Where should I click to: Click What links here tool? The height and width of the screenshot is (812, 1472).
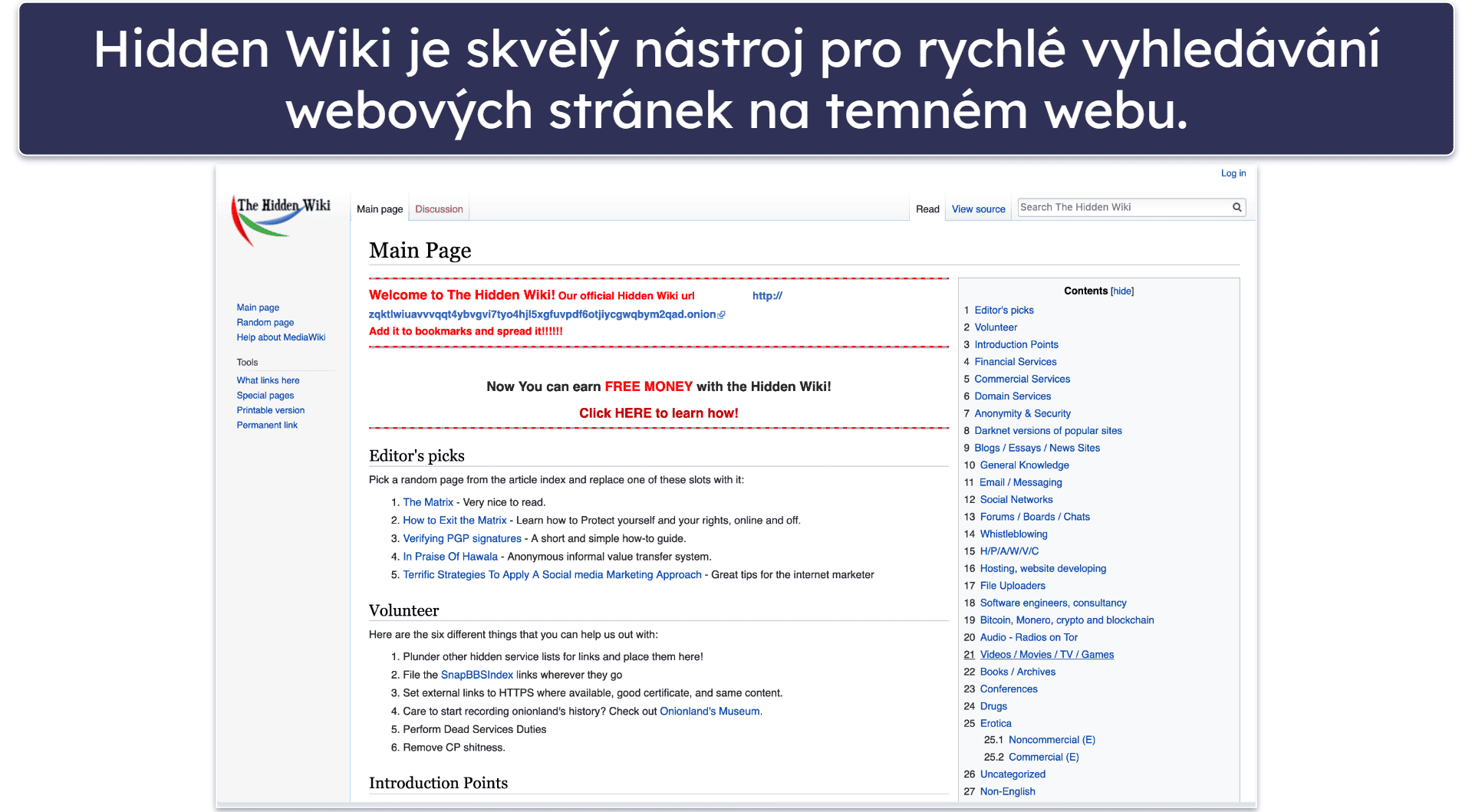268,380
